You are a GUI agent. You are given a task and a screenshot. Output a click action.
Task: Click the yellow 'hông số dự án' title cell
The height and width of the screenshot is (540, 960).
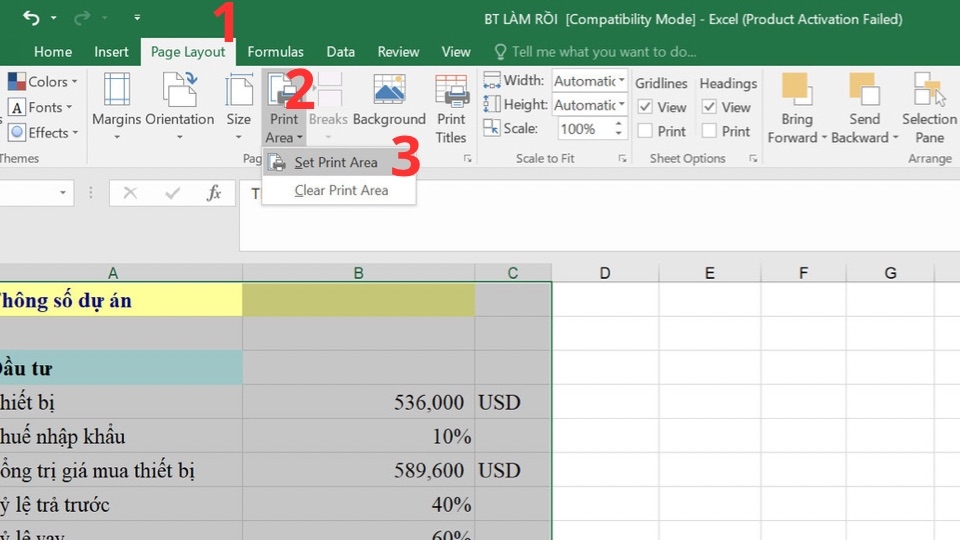(x=121, y=300)
